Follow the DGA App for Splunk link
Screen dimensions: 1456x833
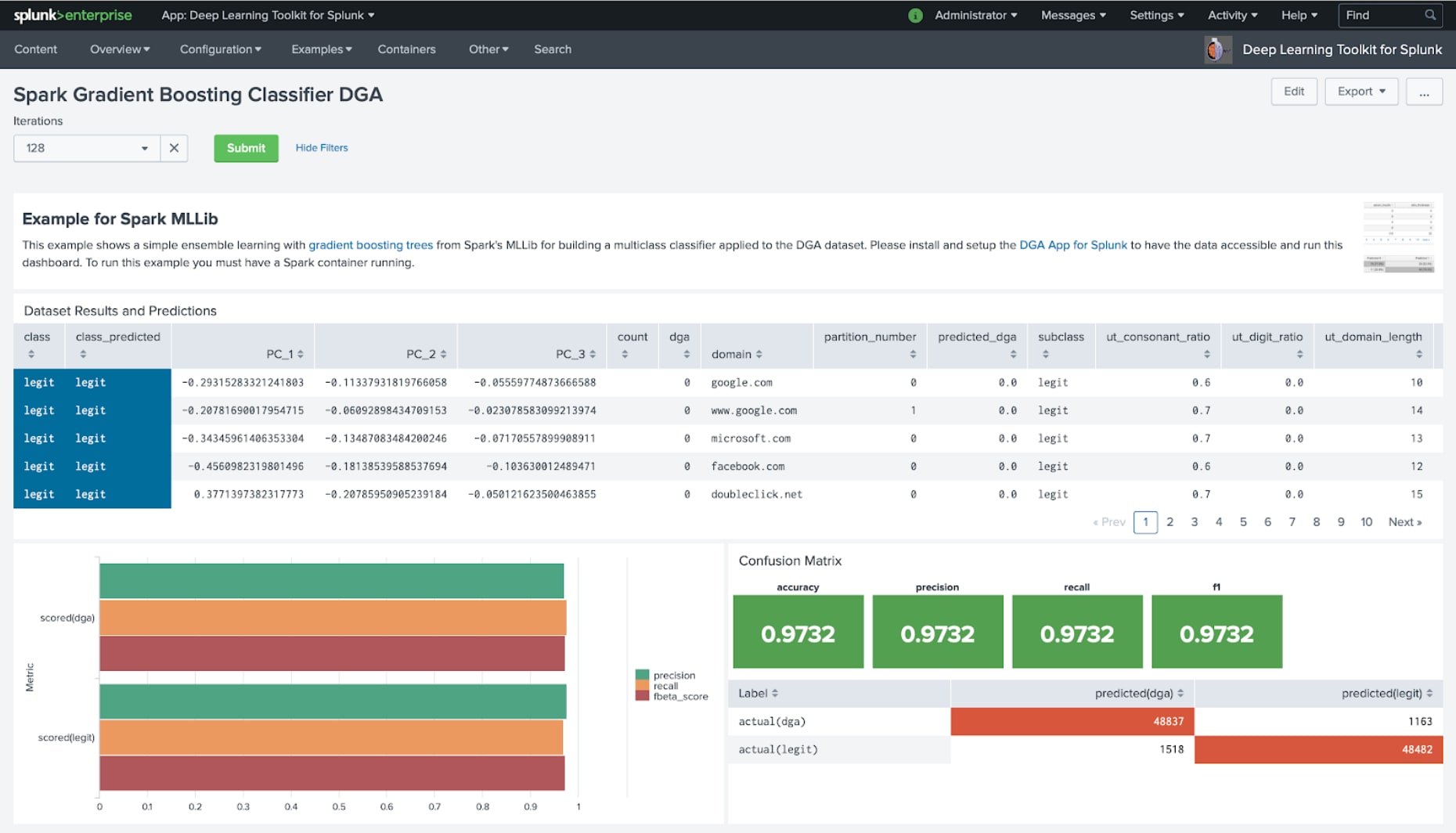1073,245
